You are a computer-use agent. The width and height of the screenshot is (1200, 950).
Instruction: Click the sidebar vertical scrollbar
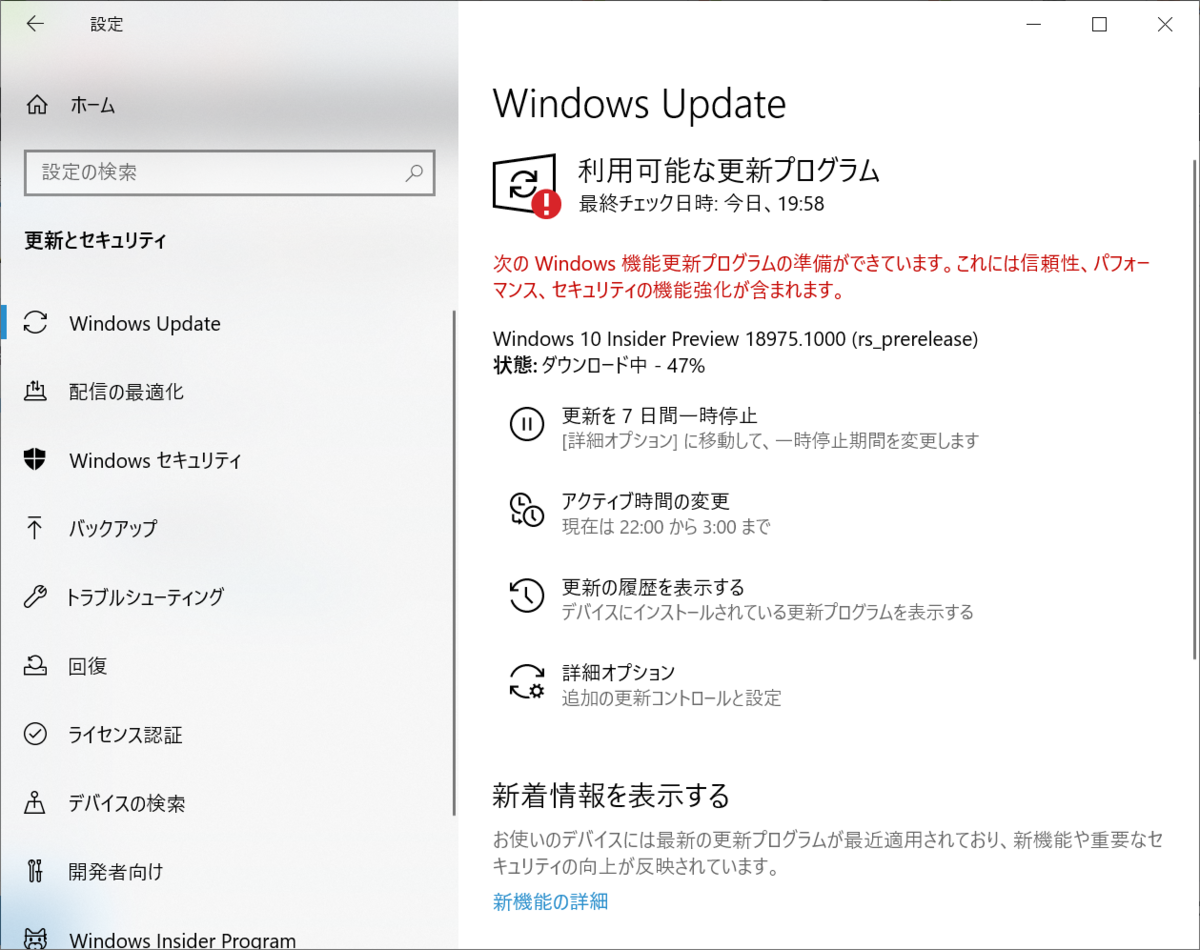click(455, 562)
